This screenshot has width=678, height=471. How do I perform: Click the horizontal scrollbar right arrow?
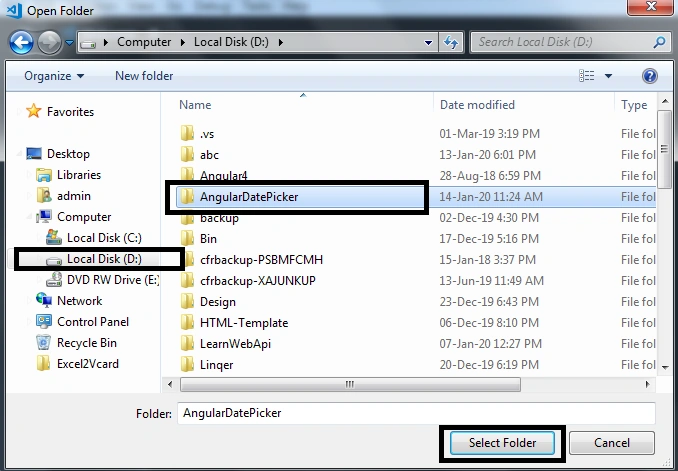647,384
